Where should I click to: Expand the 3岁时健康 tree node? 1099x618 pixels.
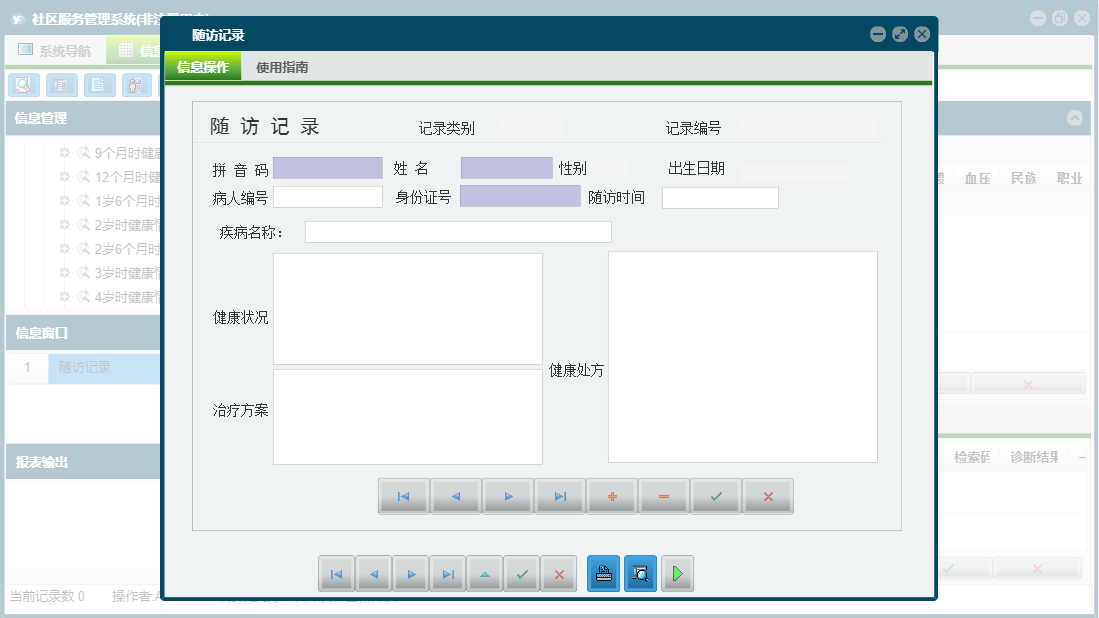click(x=64, y=272)
